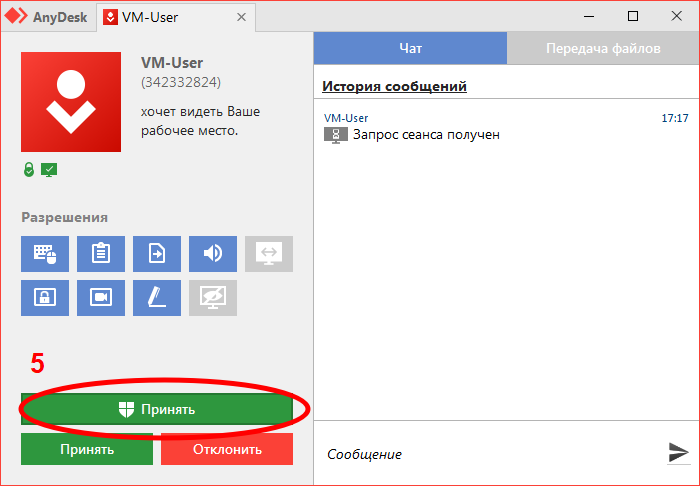The image size is (700, 486).
Task: Toggle the keyboard and mouse control permission
Action: (x=45, y=254)
